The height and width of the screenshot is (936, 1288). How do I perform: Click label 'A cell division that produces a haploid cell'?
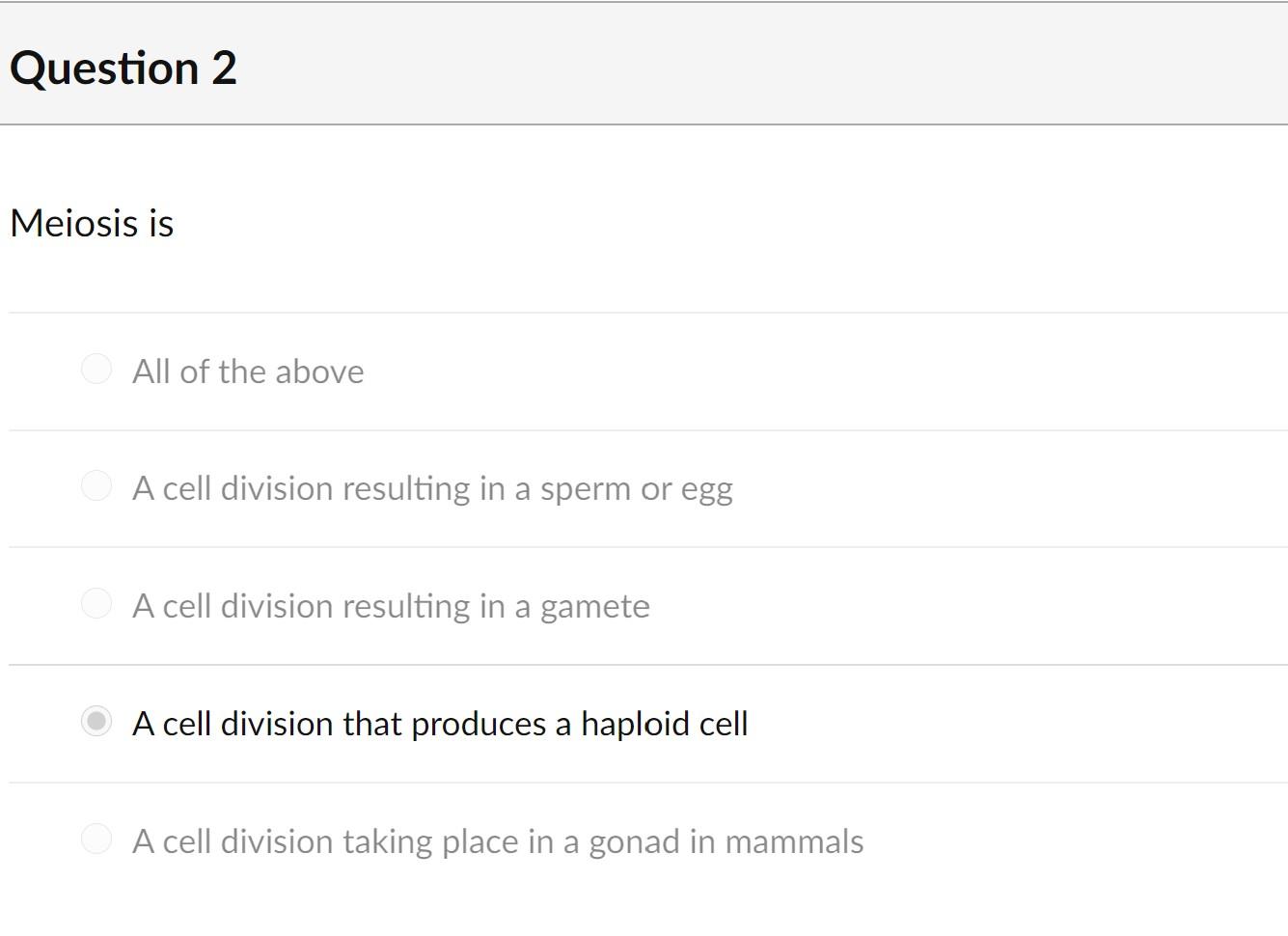pos(440,724)
